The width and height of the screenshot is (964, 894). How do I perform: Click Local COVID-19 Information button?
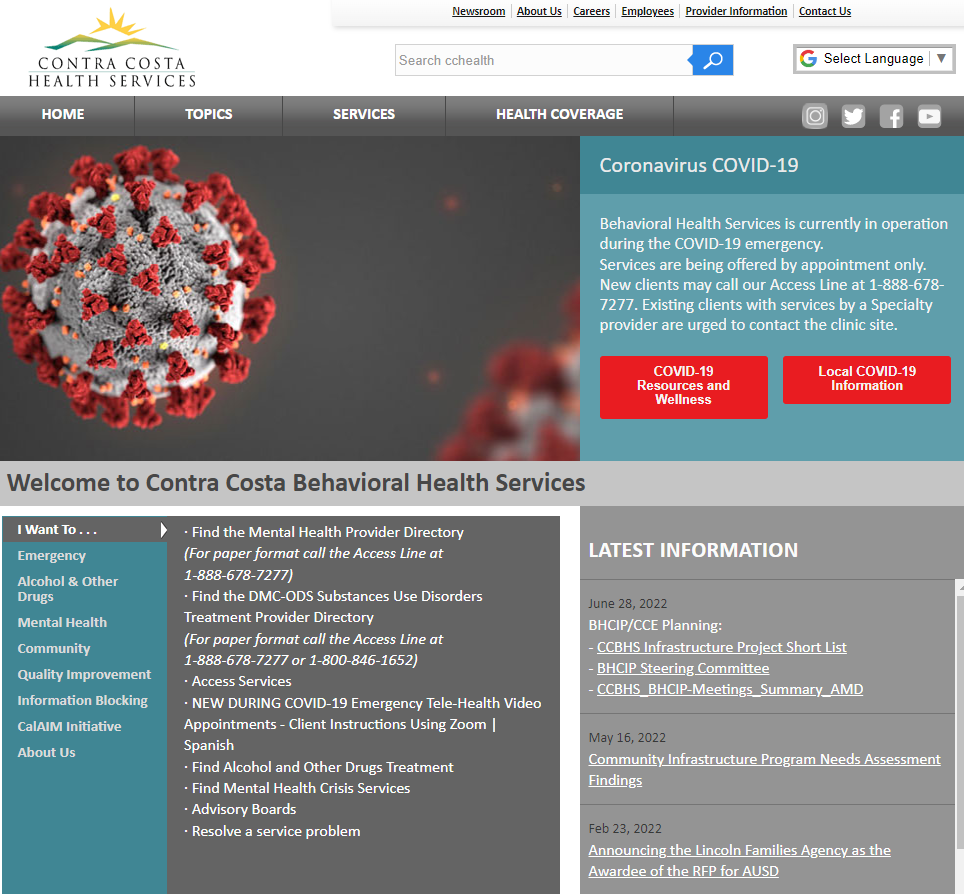pos(867,379)
